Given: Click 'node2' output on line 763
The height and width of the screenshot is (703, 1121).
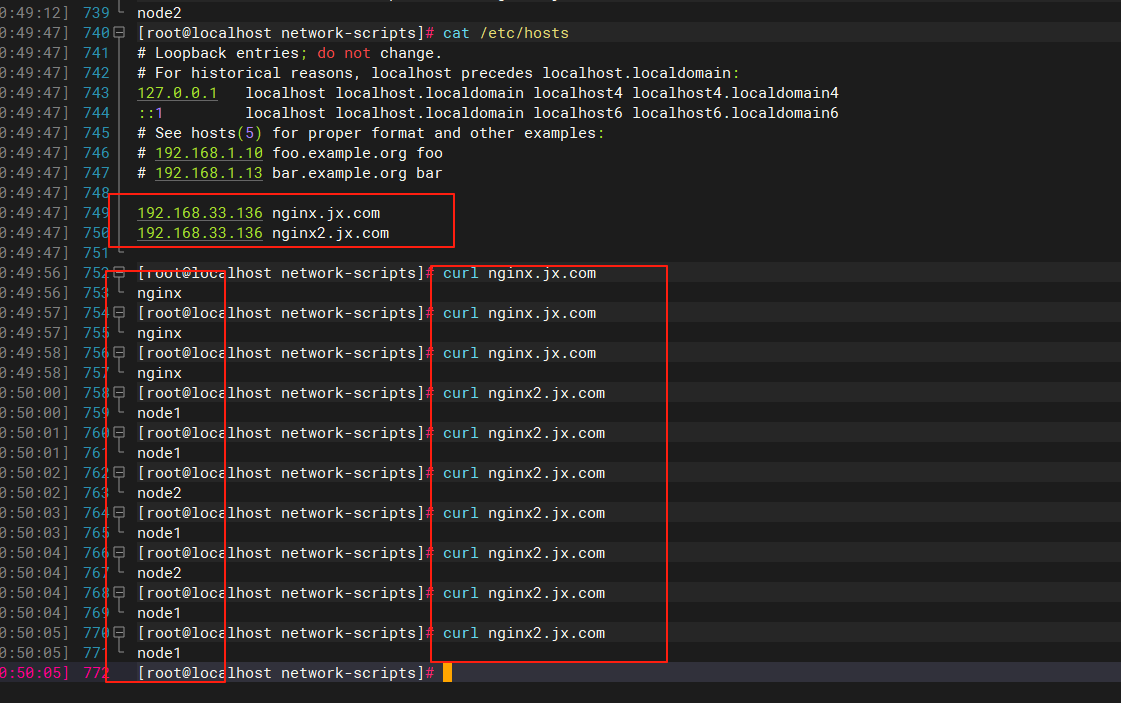Looking at the screenshot, I should [x=159, y=493].
